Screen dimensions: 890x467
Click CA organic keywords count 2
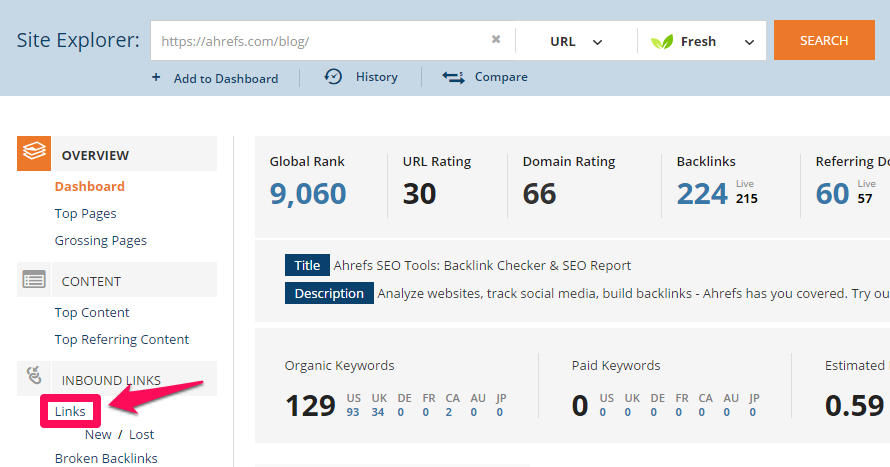point(449,412)
